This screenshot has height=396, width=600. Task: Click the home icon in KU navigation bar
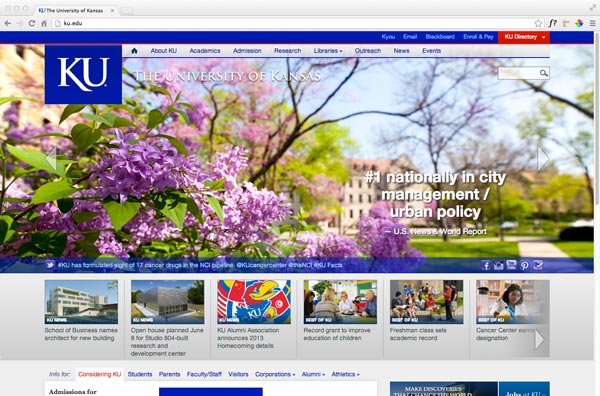click(134, 51)
